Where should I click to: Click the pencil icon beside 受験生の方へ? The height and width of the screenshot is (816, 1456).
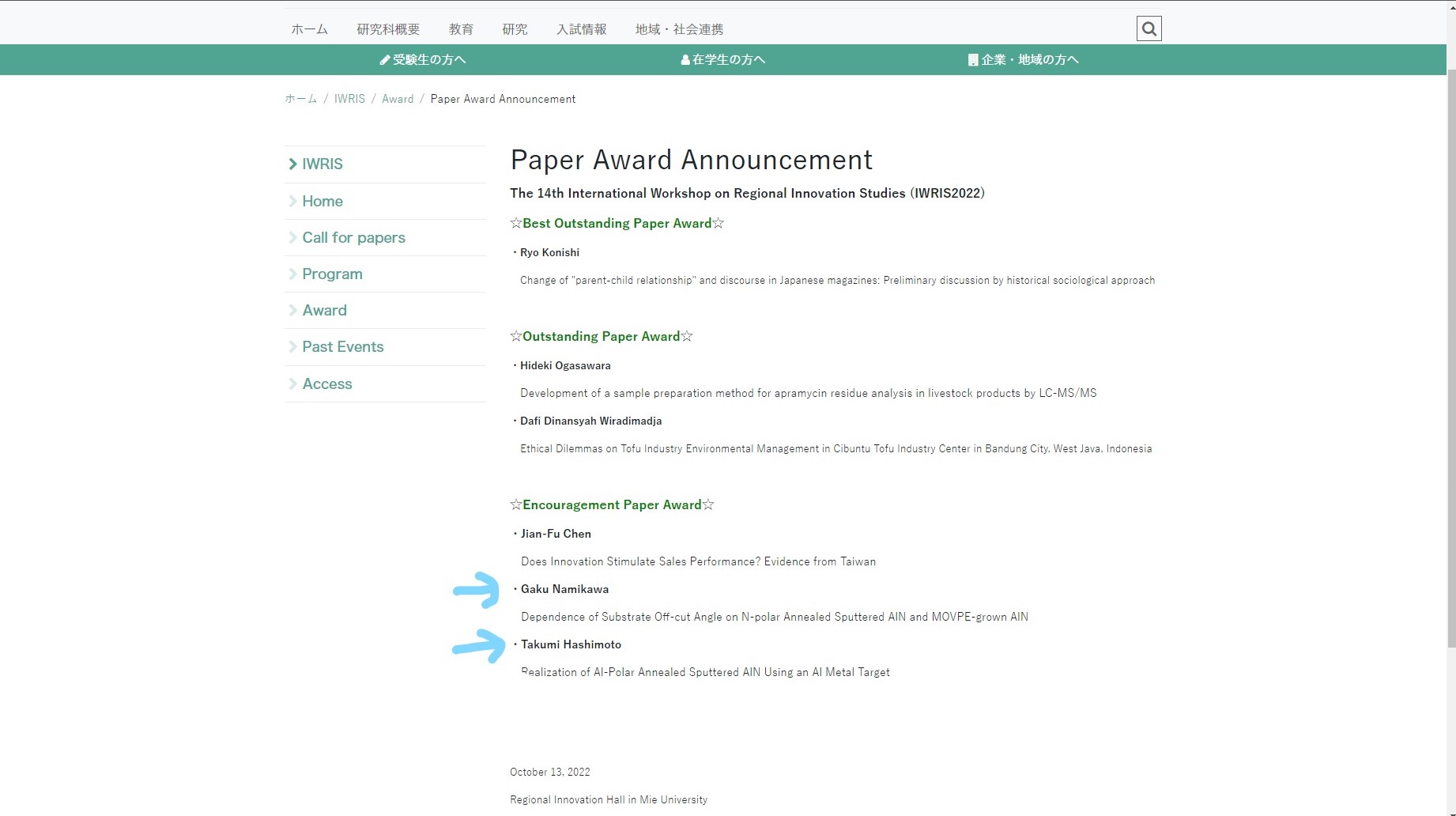click(x=385, y=60)
